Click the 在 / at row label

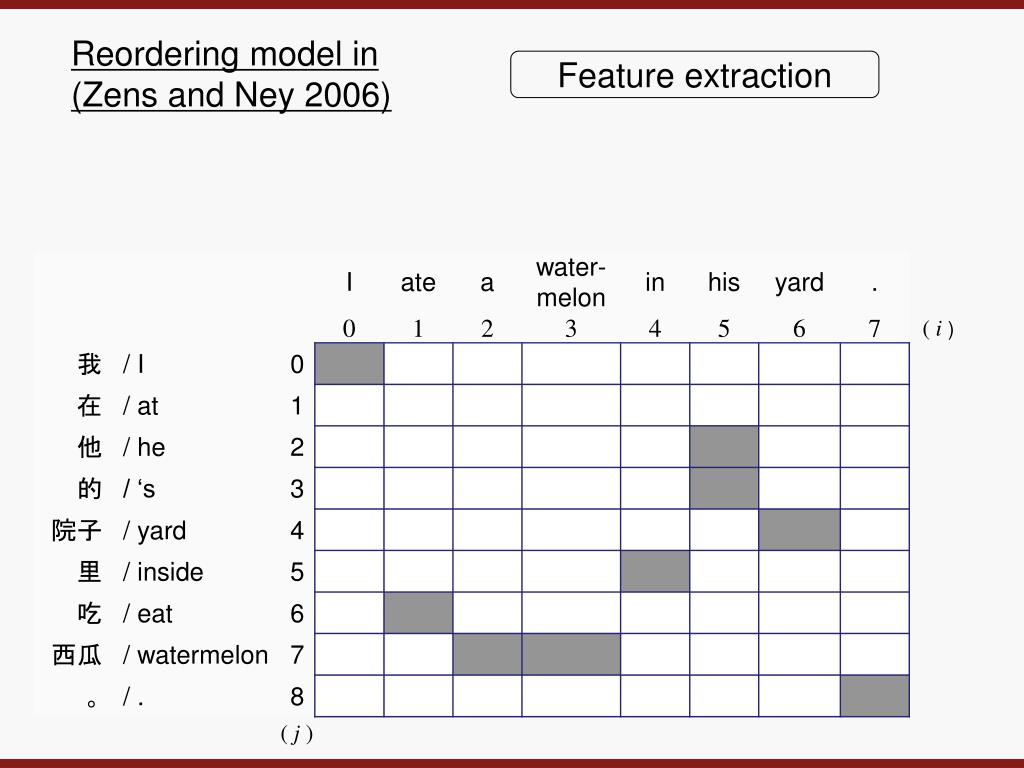point(118,406)
